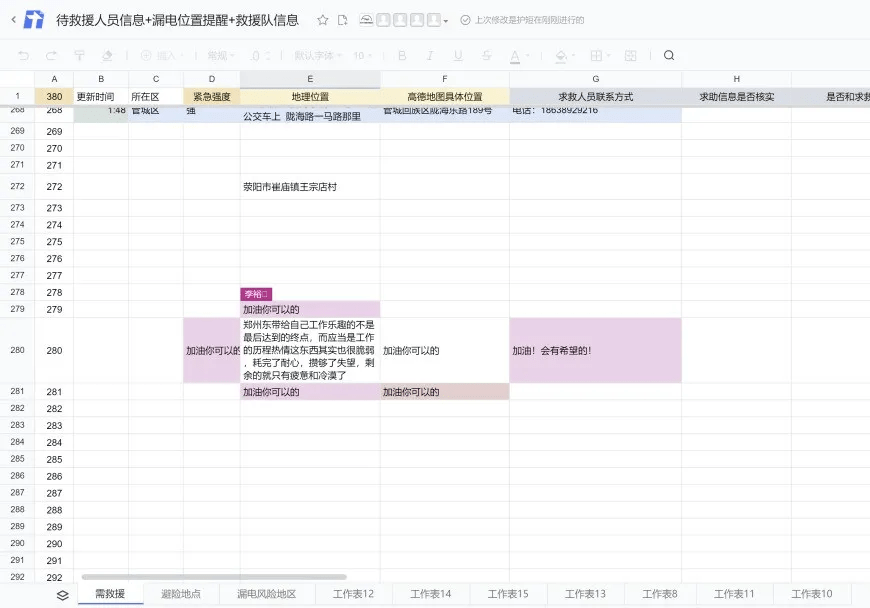Go back using the left arrow
Image resolution: width=870 pixels, height=608 pixels.
(x=13, y=20)
